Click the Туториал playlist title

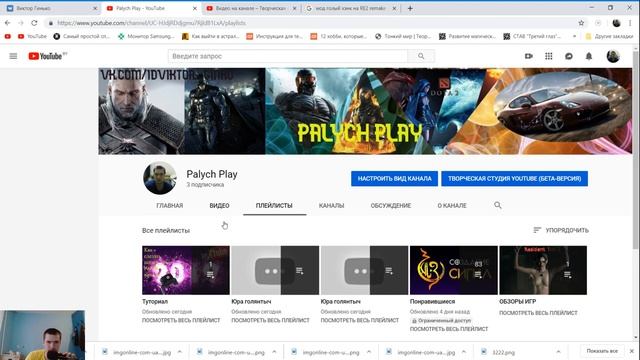(155, 301)
